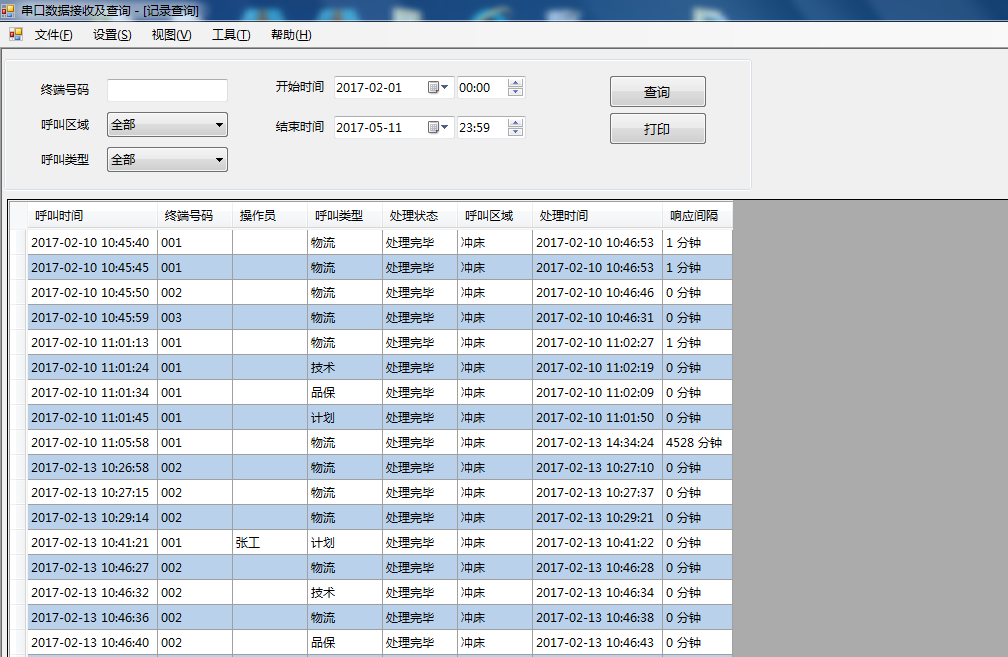Click the application icon in the title bar
The height and width of the screenshot is (657, 1008).
pyautogui.click(x=8, y=10)
